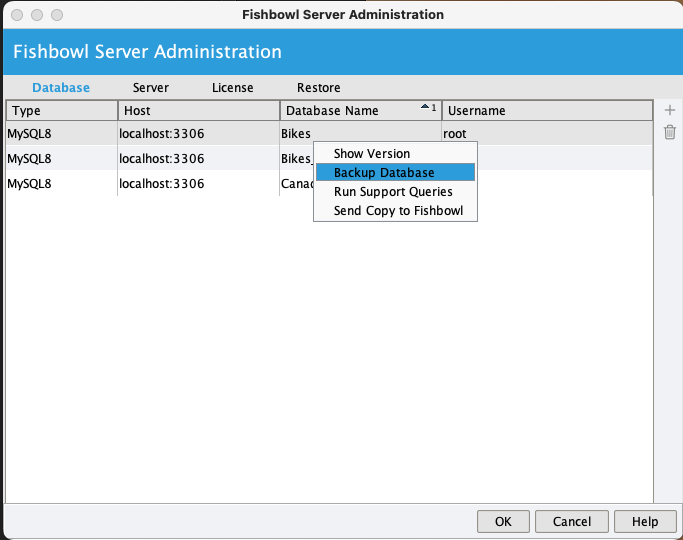Select MySQL8 type in the second row
Viewport: 683px width, 540px height.
coord(61,159)
